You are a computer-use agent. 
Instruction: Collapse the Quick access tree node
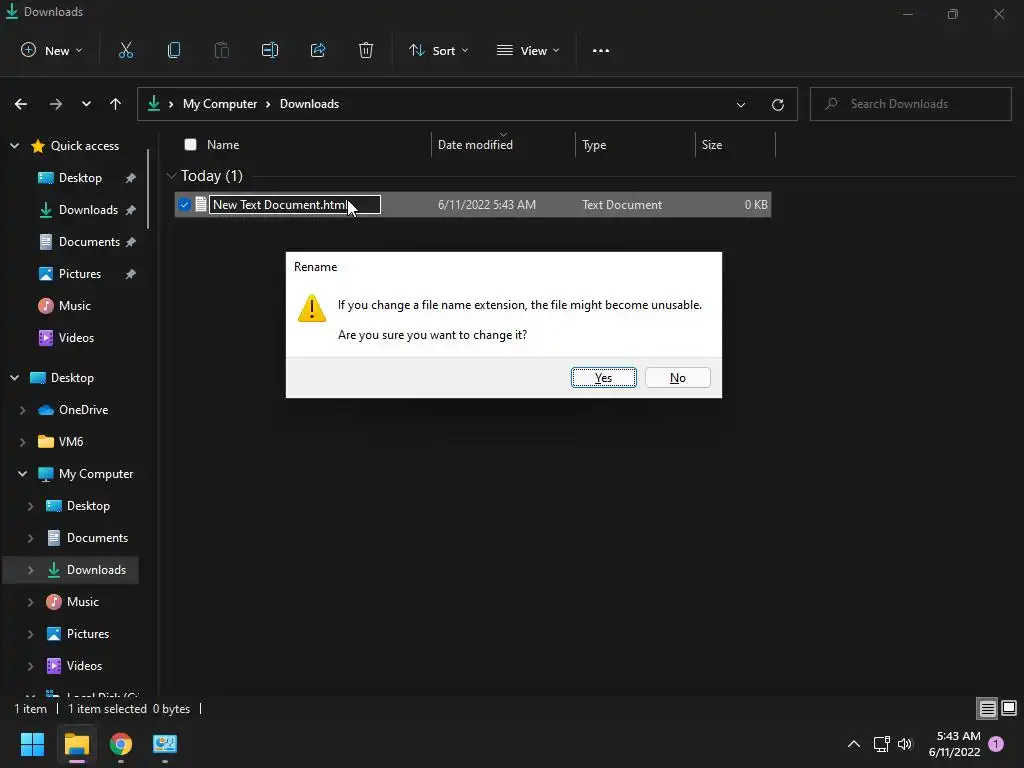[x=14, y=146]
